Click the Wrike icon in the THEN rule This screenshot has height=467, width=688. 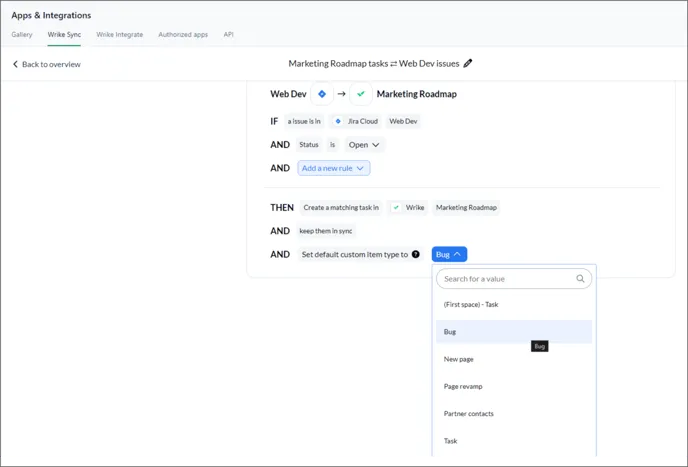[x=396, y=208]
